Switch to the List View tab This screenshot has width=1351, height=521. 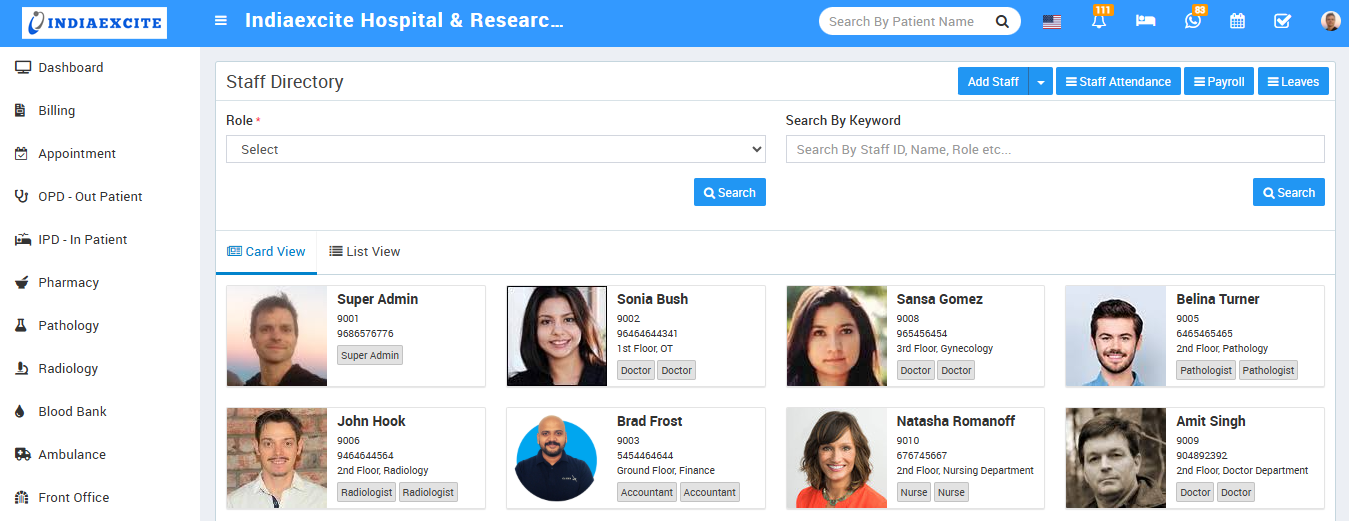coord(364,252)
